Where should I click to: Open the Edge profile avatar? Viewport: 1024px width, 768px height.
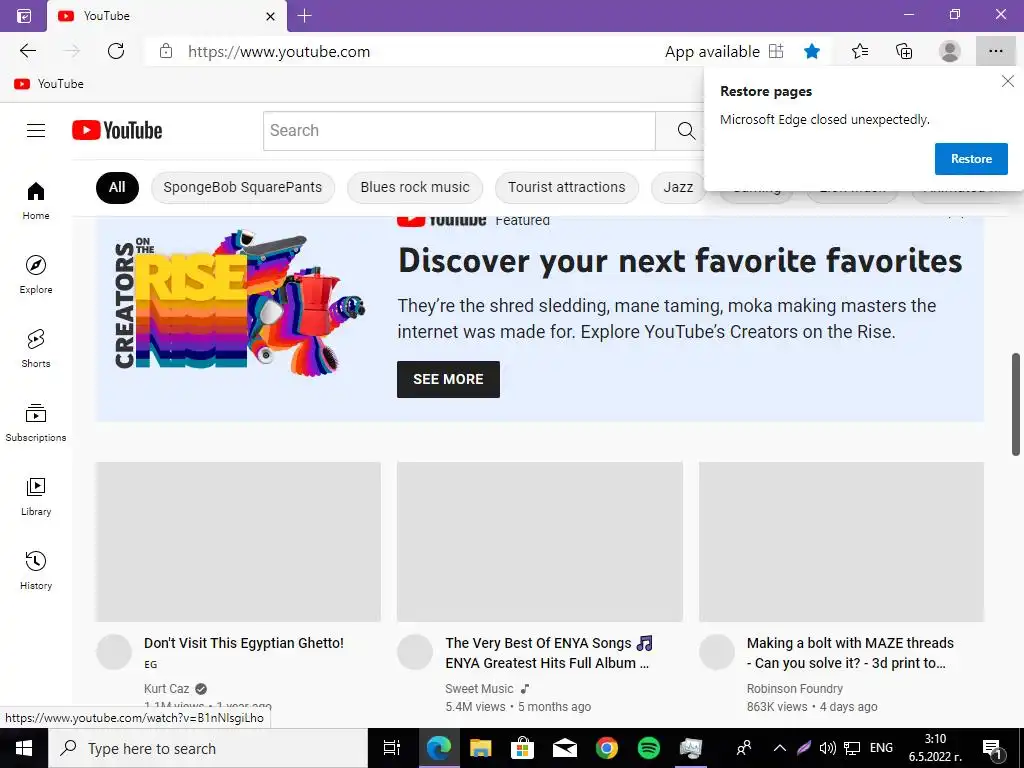coord(950,51)
